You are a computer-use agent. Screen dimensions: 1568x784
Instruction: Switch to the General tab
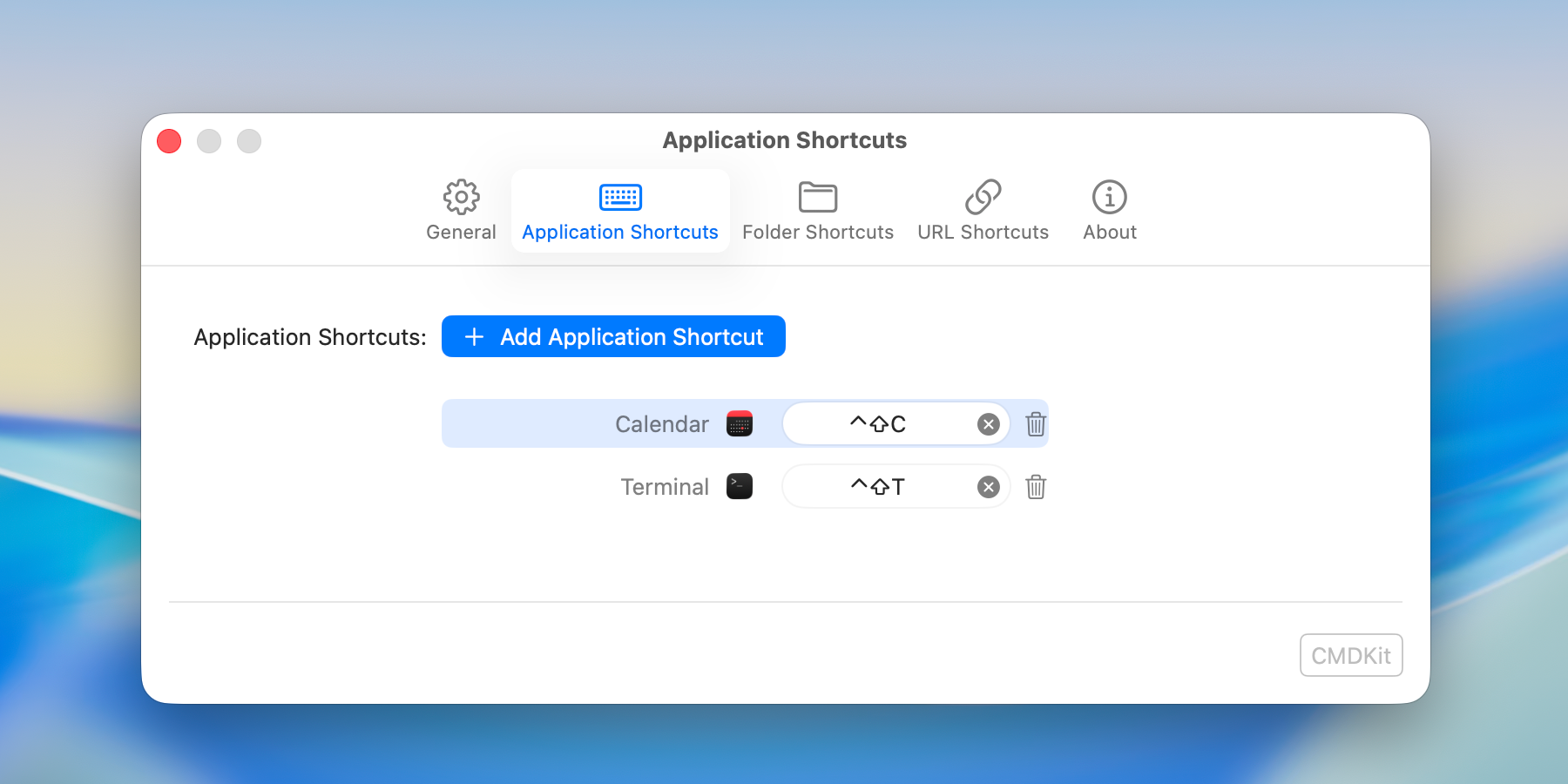[x=461, y=232]
